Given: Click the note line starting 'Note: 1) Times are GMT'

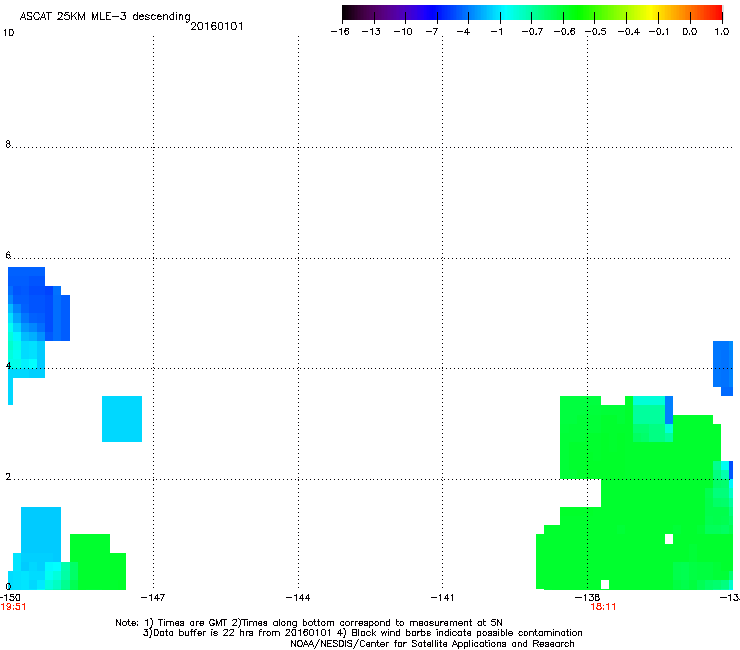Looking at the screenshot, I should pyautogui.click(x=309, y=623).
